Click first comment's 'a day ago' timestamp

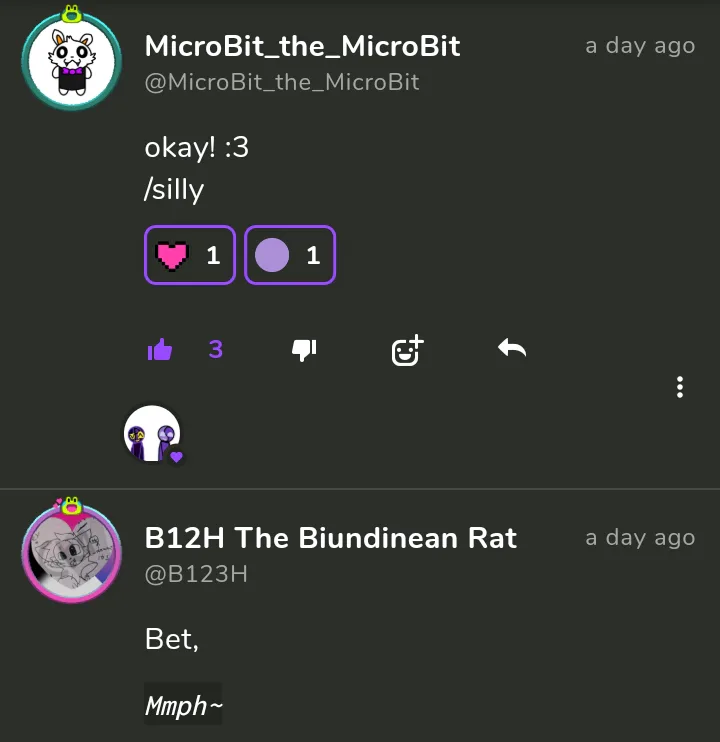coord(640,46)
